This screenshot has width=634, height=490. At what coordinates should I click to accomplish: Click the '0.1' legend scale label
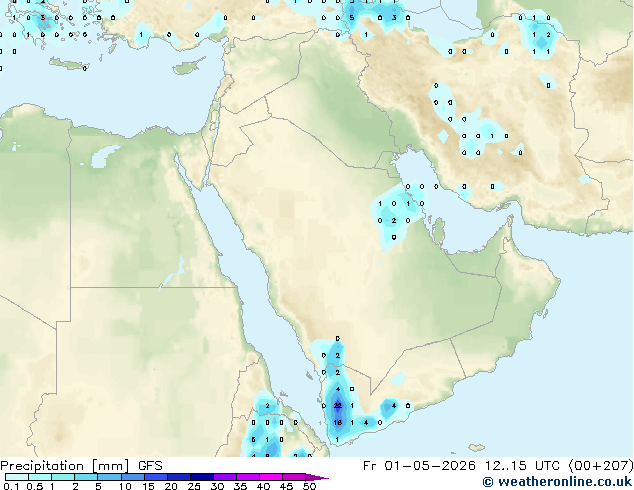[x=11, y=486]
